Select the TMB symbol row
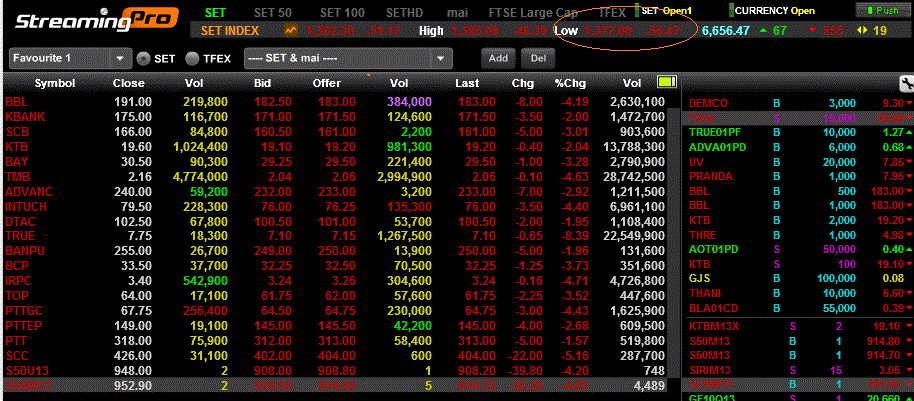914x401 pixels. [335, 176]
